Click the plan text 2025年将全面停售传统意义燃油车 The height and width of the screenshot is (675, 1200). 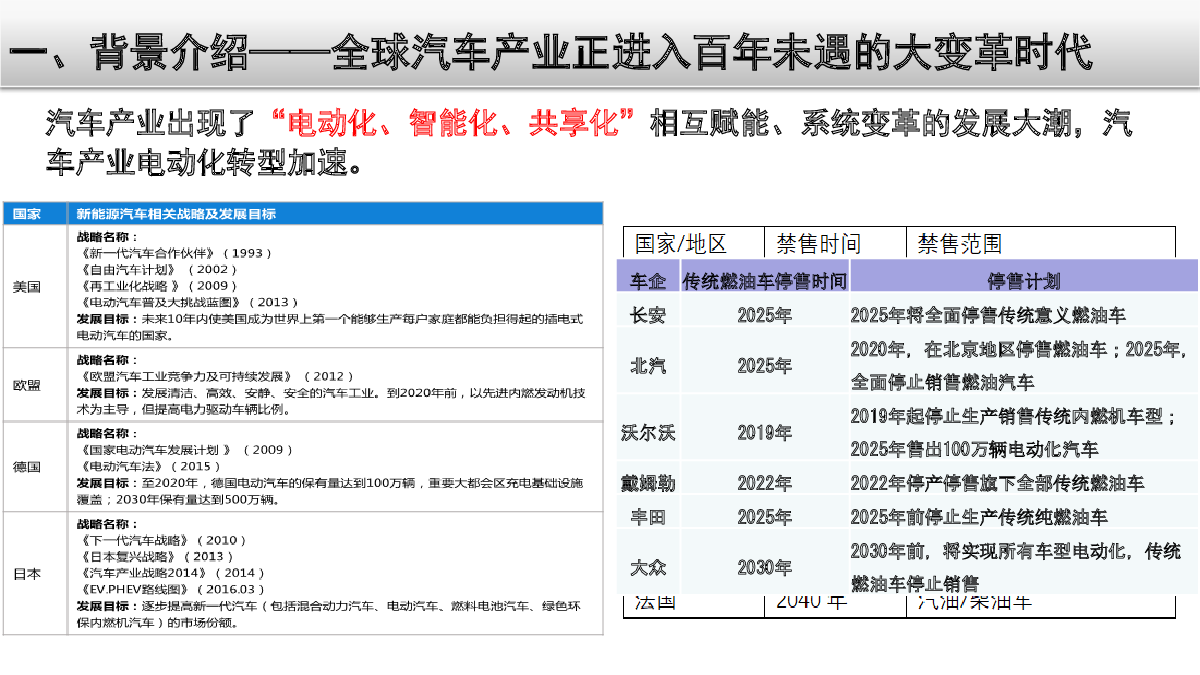[988, 315]
